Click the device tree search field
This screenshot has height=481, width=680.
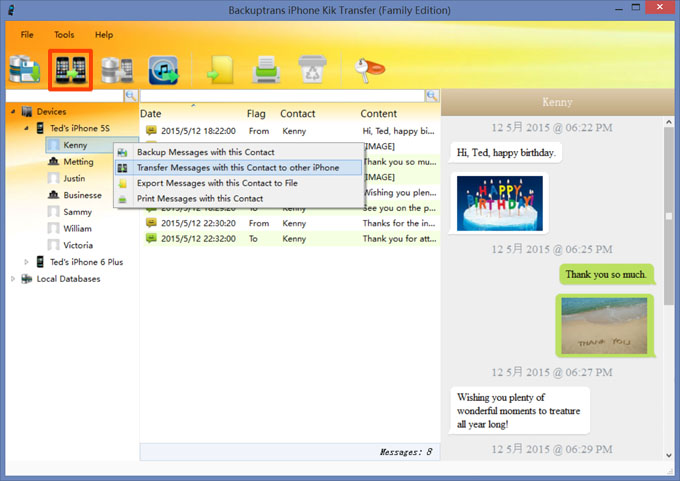point(65,96)
